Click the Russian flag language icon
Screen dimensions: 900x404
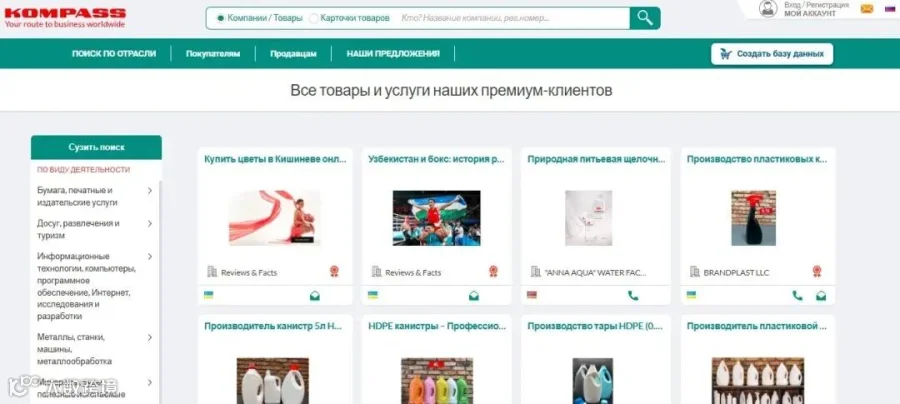890,8
